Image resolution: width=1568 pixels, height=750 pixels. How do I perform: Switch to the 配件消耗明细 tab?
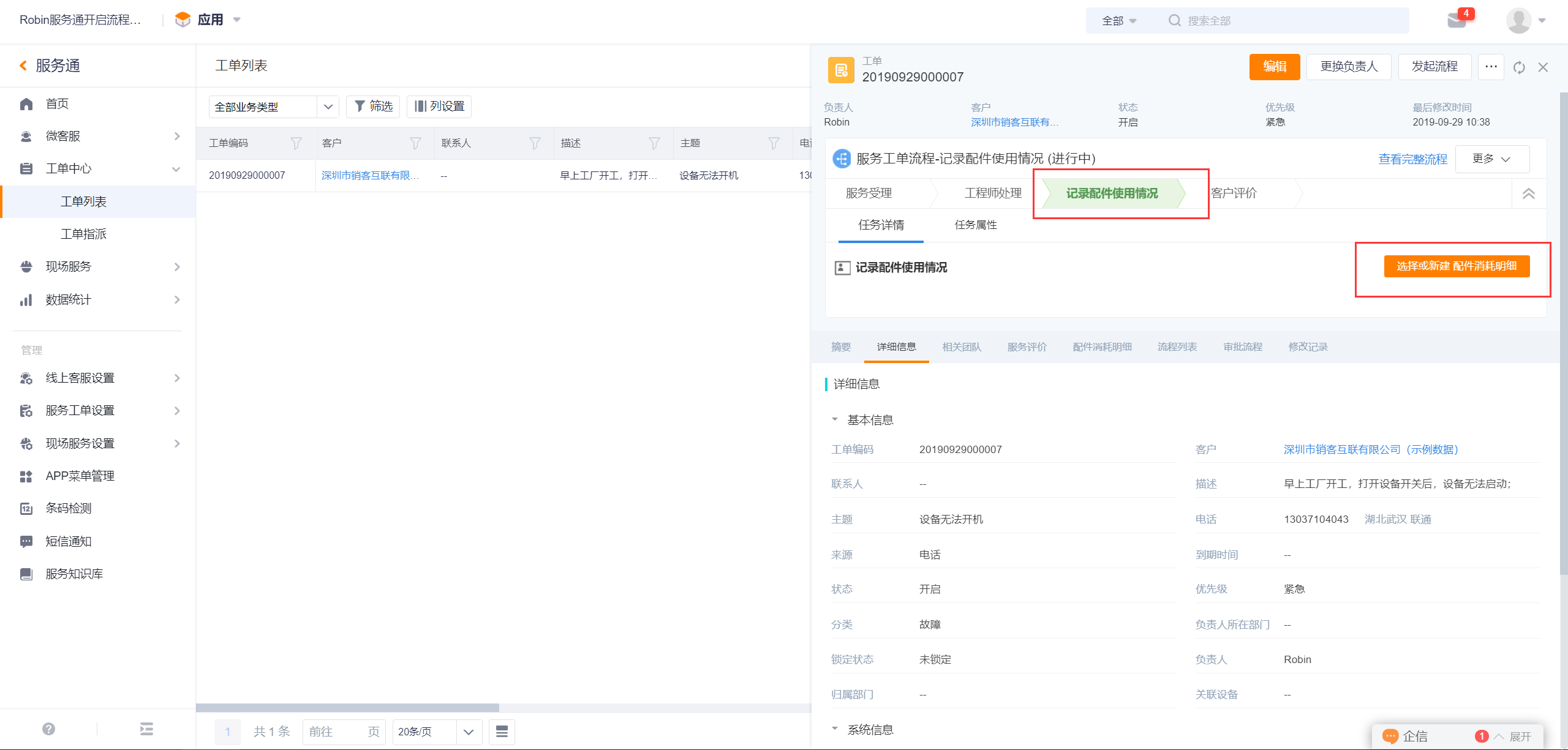point(1102,347)
